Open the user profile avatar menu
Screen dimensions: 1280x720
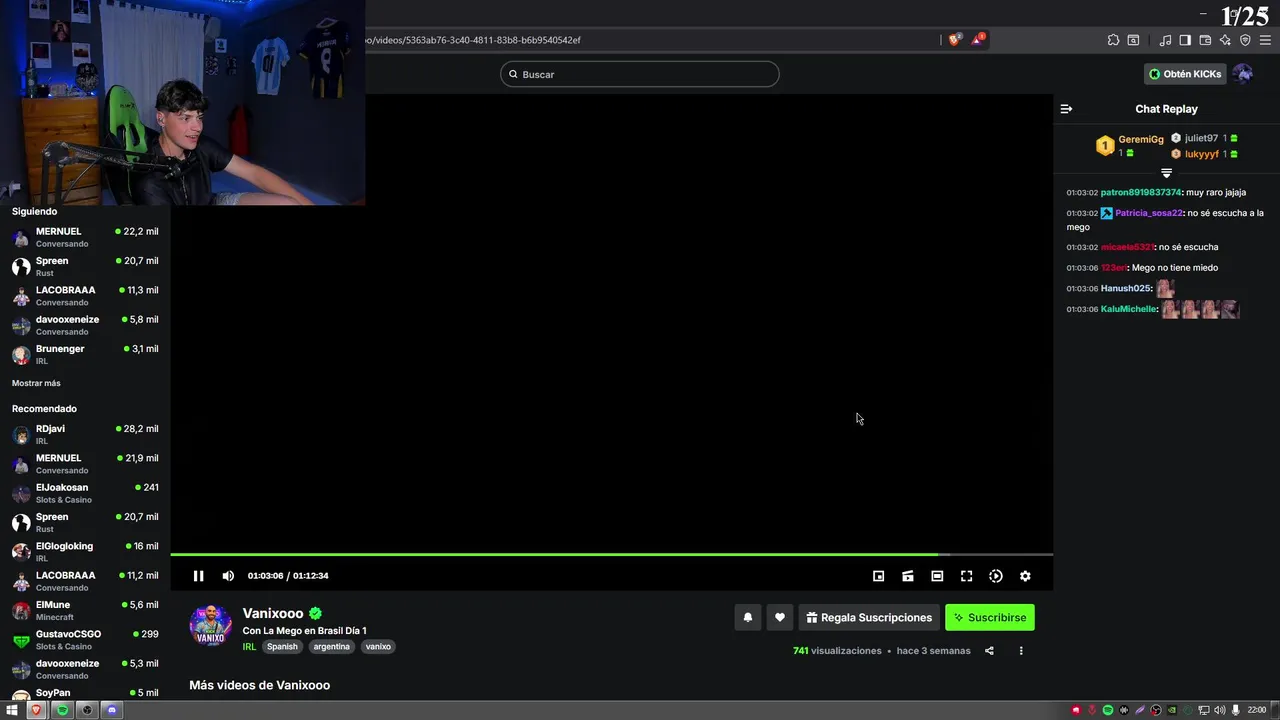1243,74
